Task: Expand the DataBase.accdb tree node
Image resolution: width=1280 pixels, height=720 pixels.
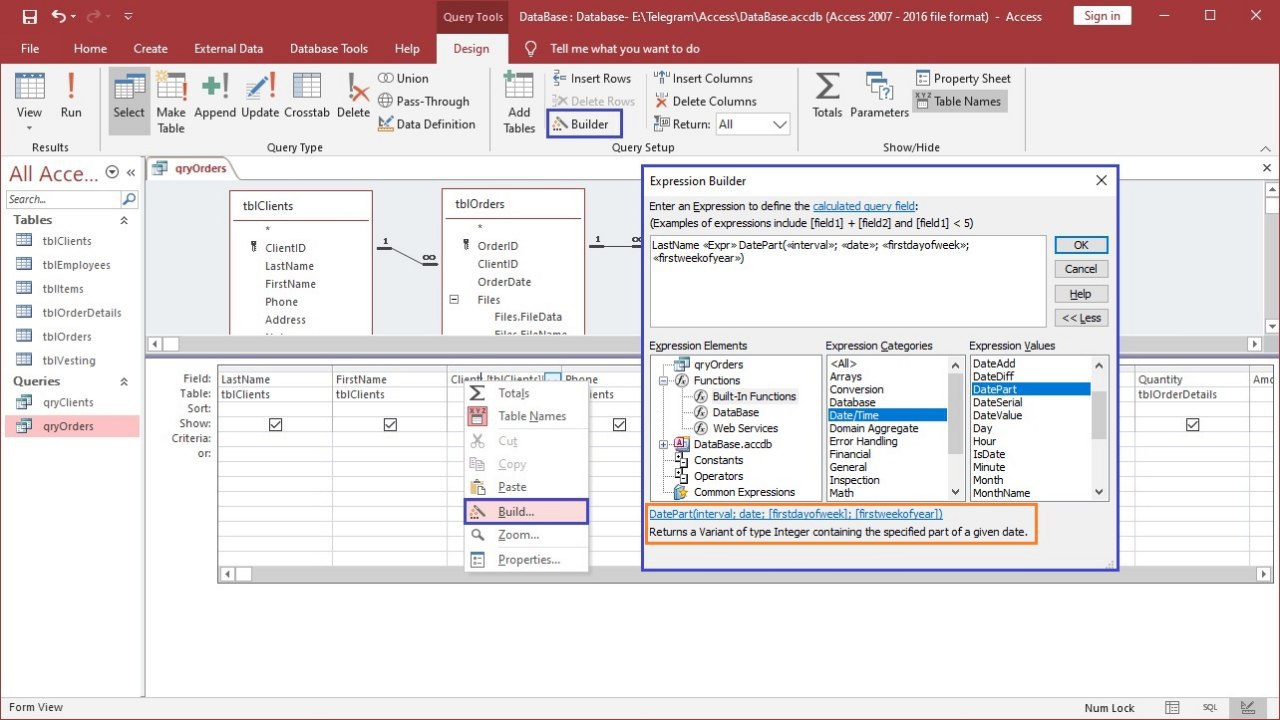Action: (663, 444)
